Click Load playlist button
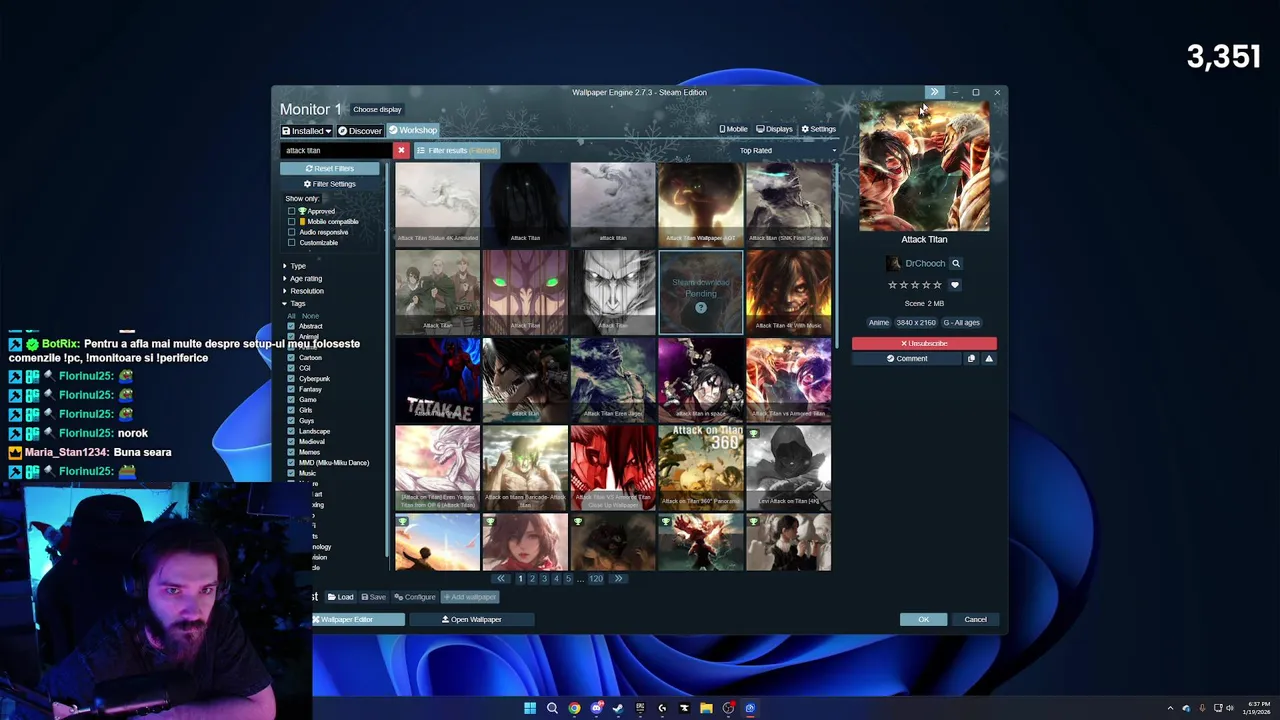The width and height of the screenshot is (1280, 720). [x=341, y=597]
